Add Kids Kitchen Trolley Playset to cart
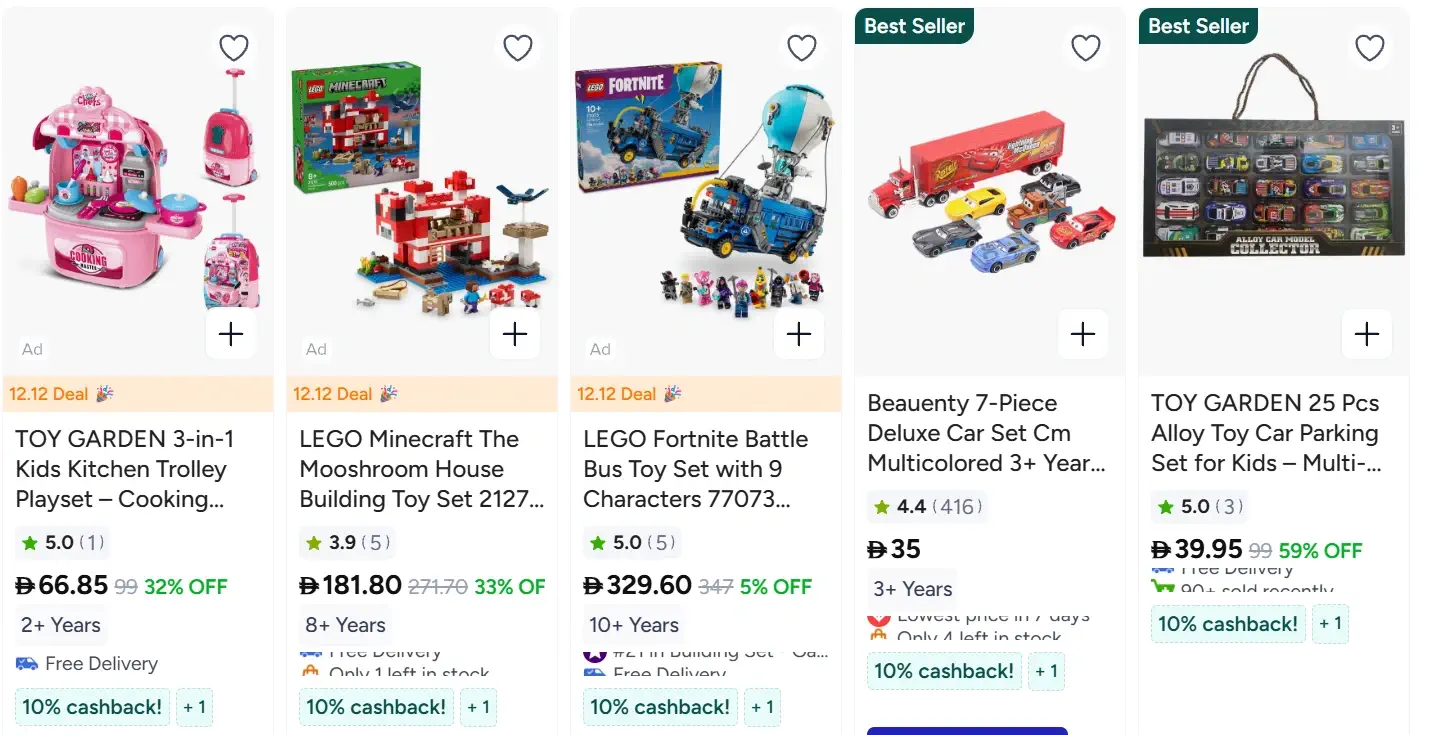 [x=231, y=334]
